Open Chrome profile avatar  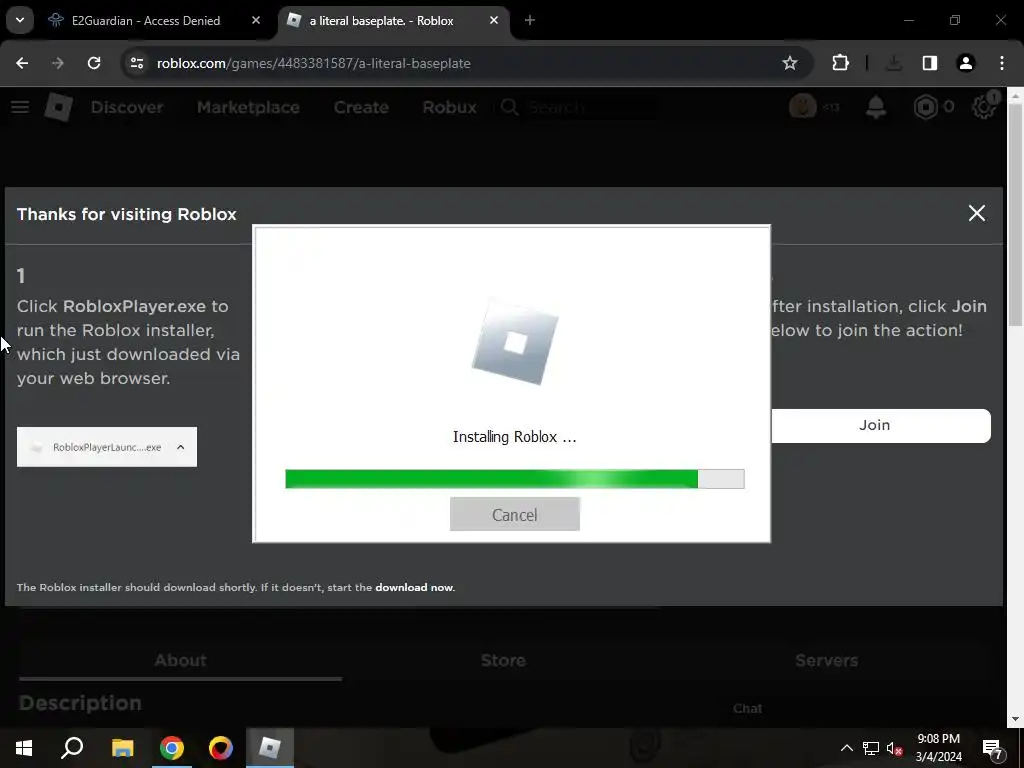[965, 63]
